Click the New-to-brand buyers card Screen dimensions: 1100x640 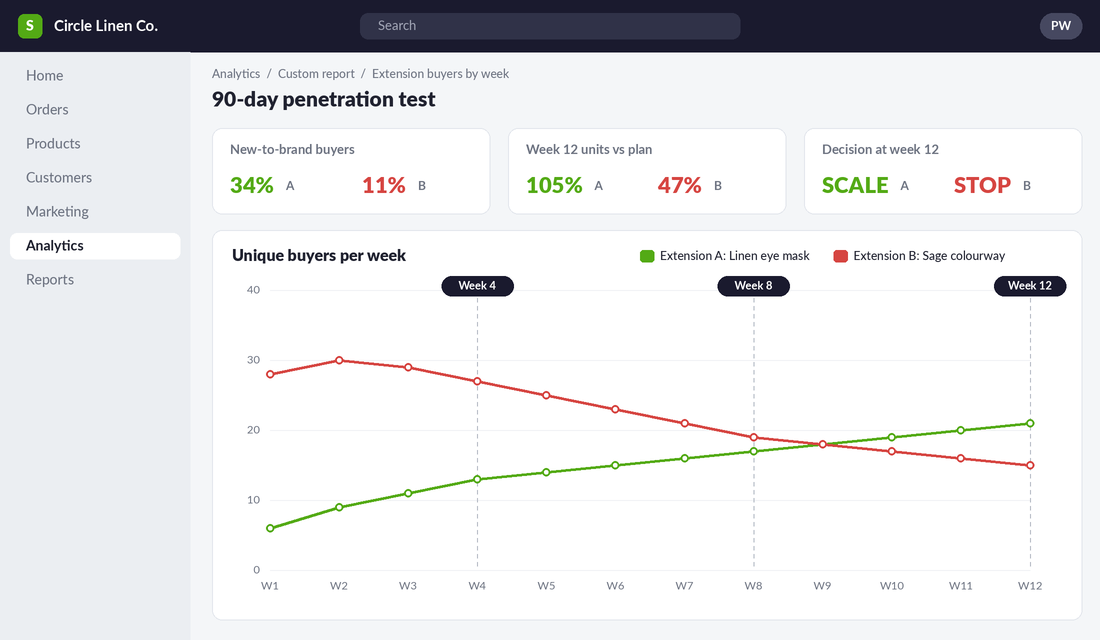pos(351,171)
